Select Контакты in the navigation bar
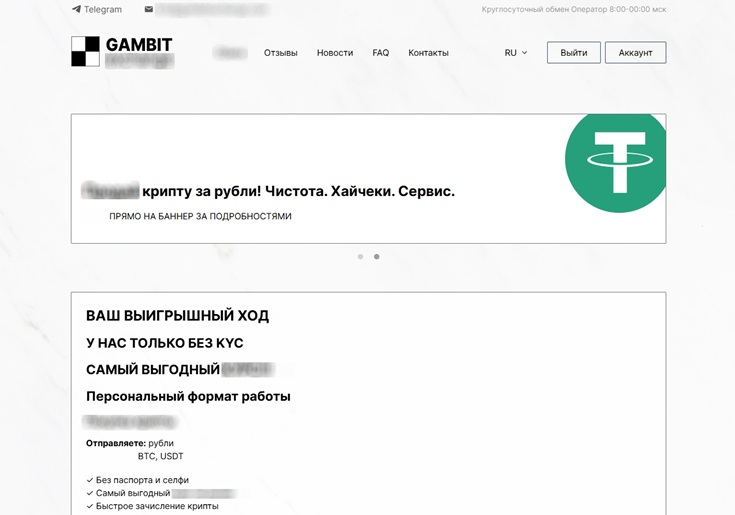735x515 pixels. (x=428, y=53)
